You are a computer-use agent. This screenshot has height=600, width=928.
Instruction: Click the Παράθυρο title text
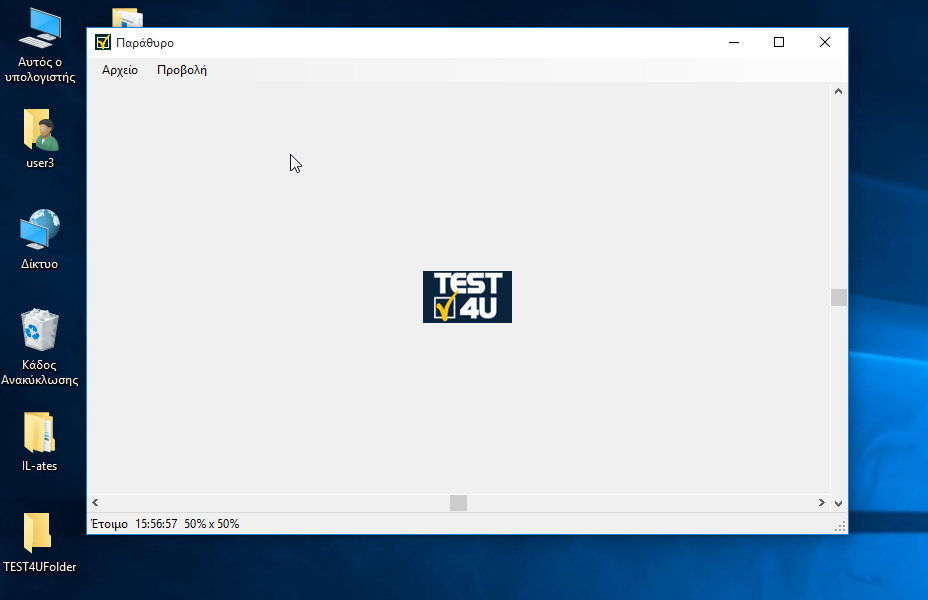pos(145,43)
